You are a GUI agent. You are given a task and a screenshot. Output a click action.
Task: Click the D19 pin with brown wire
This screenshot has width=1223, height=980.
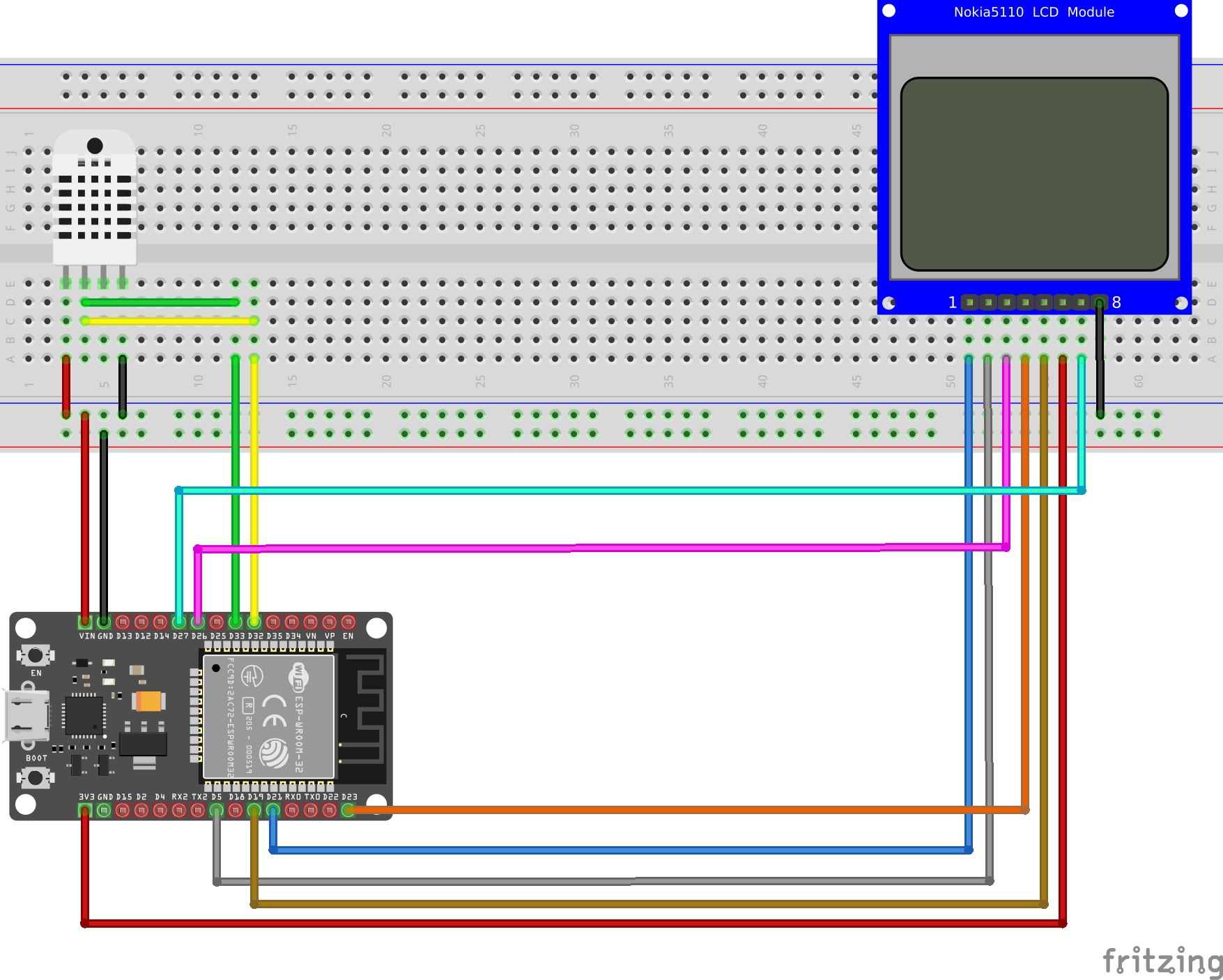point(254,810)
